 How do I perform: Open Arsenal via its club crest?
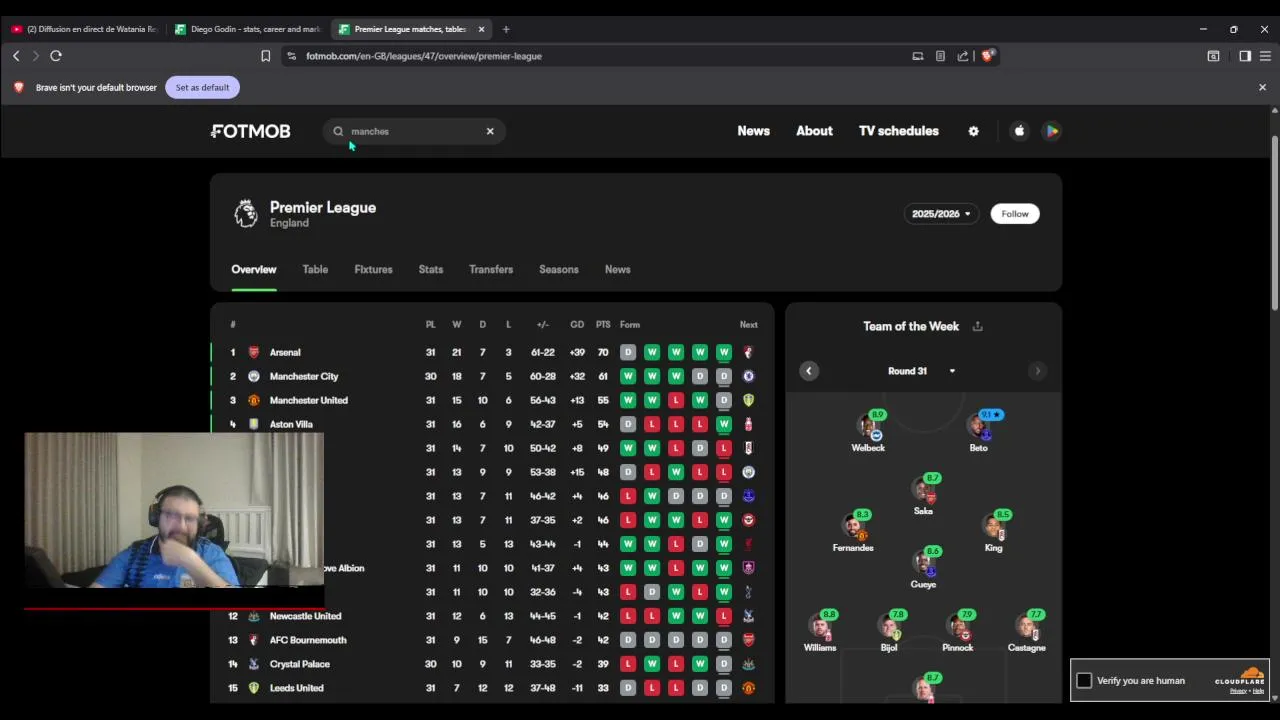(253, 352)
